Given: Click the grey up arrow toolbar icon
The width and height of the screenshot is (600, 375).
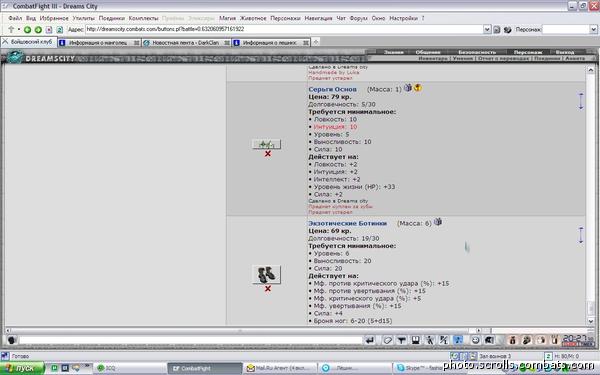Looking at the screenshot, I should coord(11,29).
